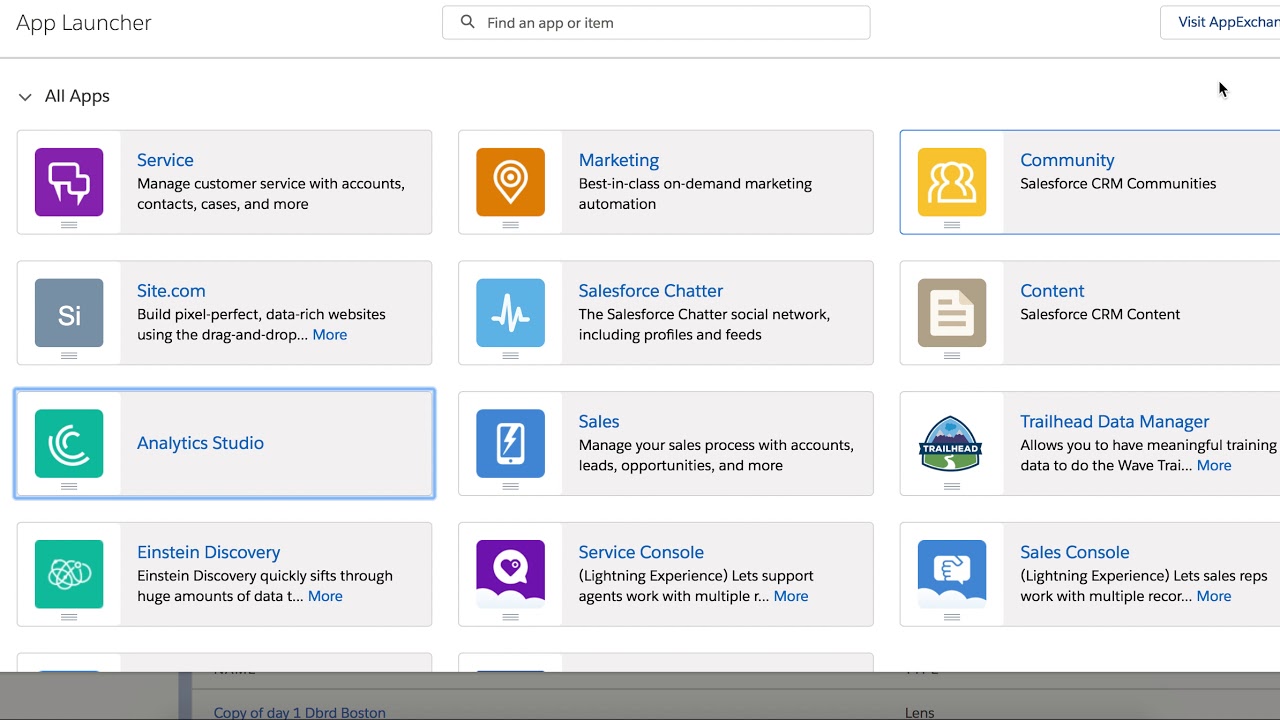Open the Salesforce Chatter app icon

(x=510, y=313)
